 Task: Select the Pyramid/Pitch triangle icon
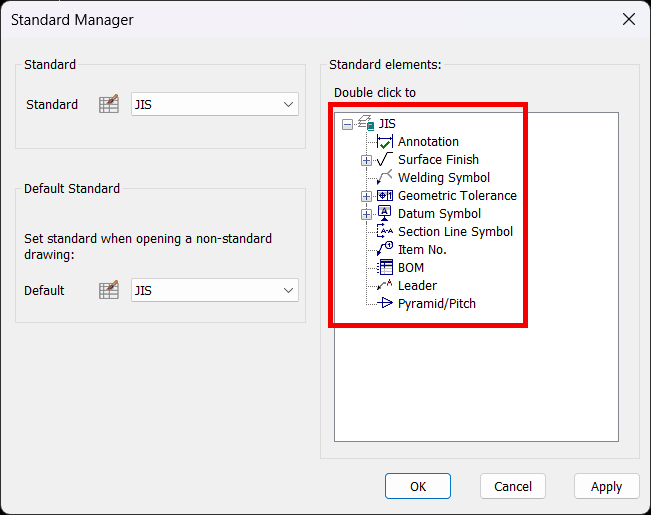click(x=384, y=303)
